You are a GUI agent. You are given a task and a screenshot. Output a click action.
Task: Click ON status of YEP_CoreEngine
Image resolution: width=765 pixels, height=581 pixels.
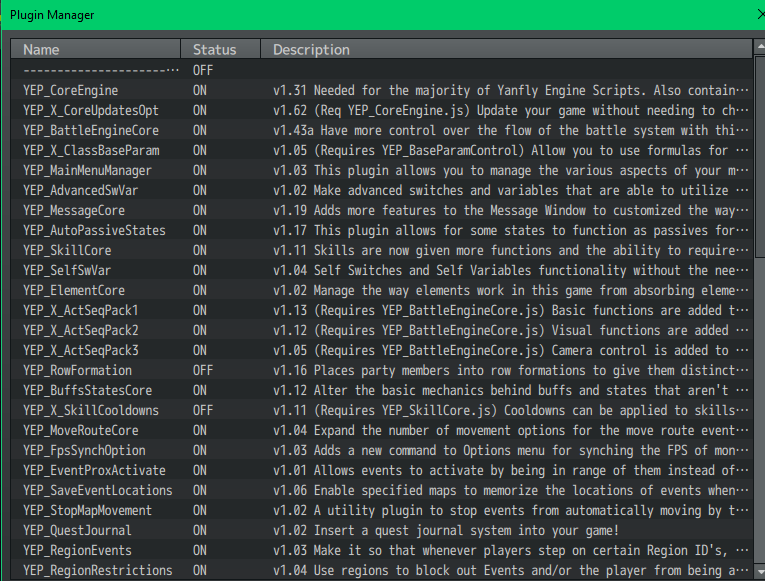point(200,90)
